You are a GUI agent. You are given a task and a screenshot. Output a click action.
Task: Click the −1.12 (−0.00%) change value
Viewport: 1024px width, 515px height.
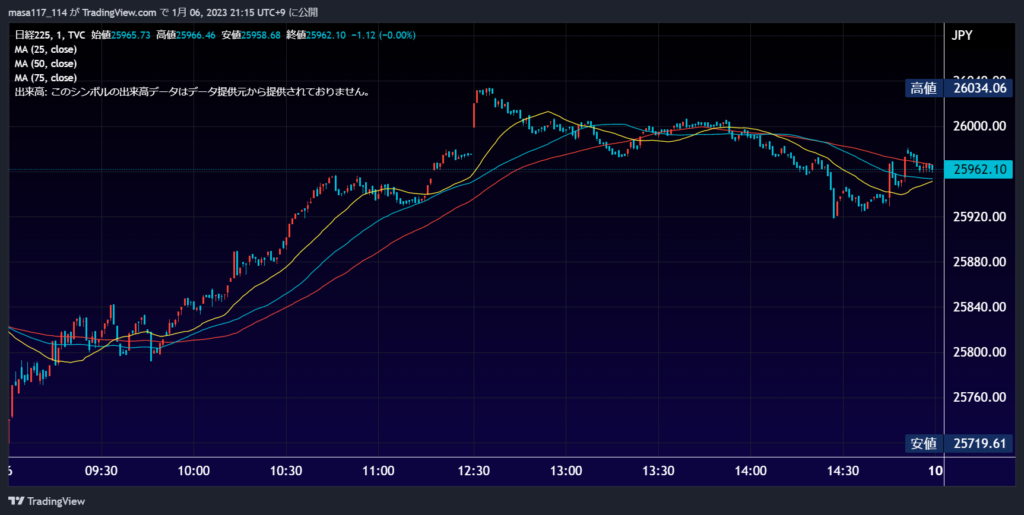pos(383,35)
